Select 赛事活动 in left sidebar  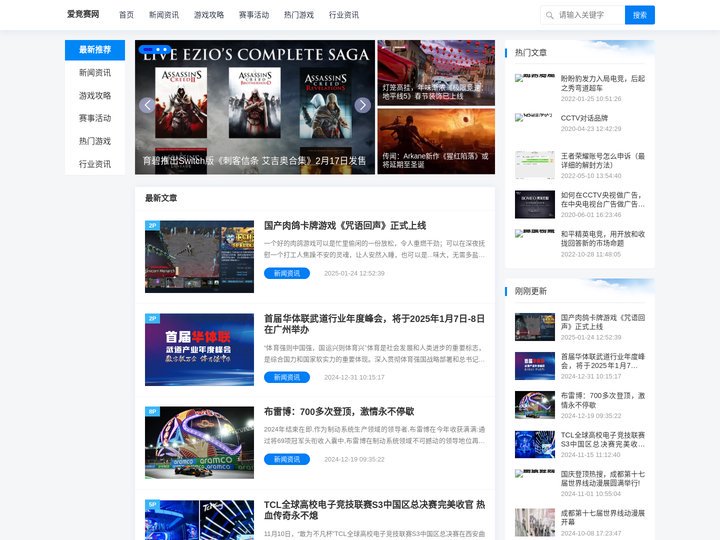point(95,118)
